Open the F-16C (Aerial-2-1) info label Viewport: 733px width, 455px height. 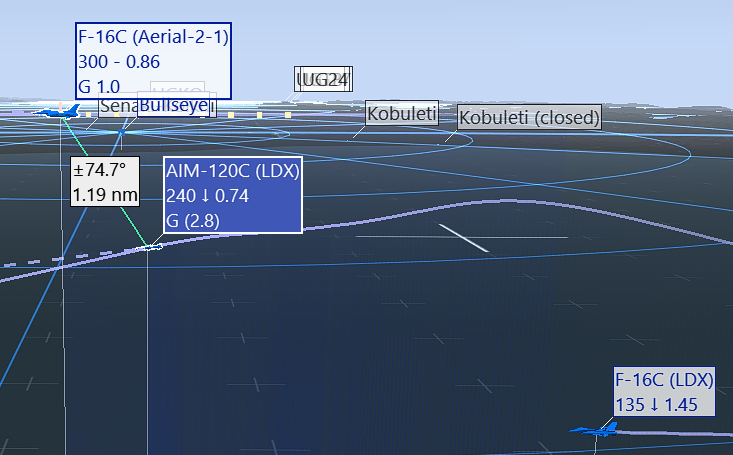coord(153,61)
